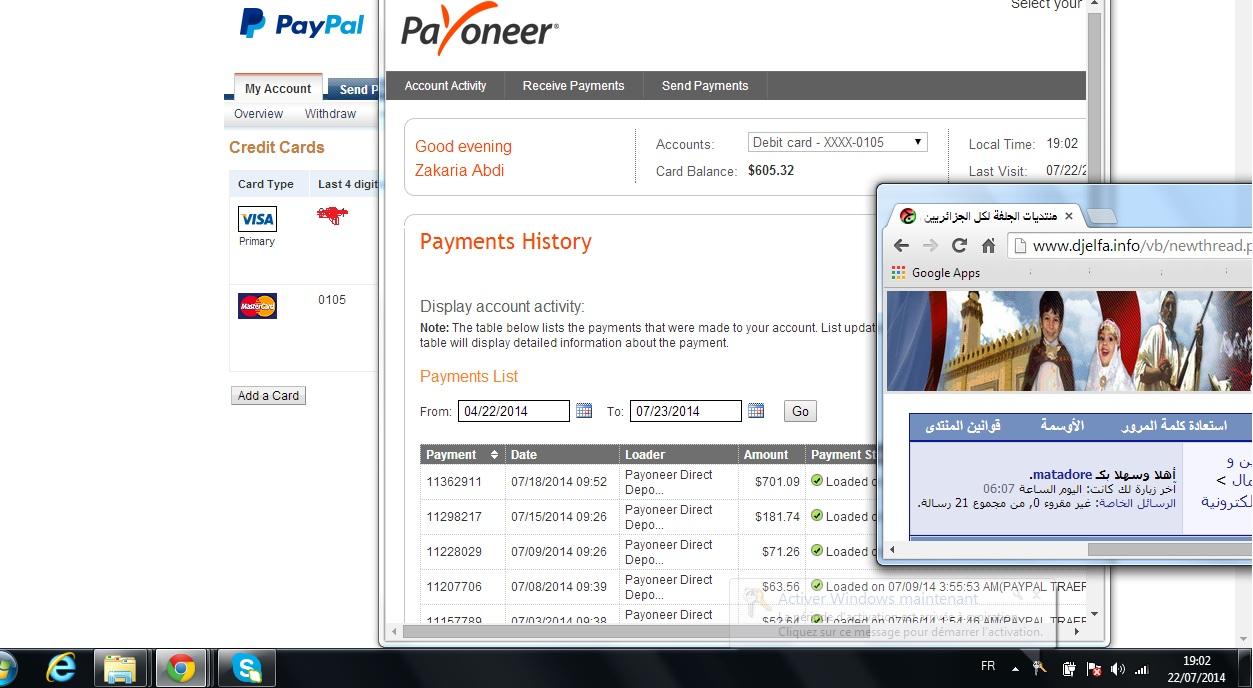Screen dimensions: 1253x688
Task: Close the djelfa forum tab
Action: pyautogui.click(x=1068, y=216)
